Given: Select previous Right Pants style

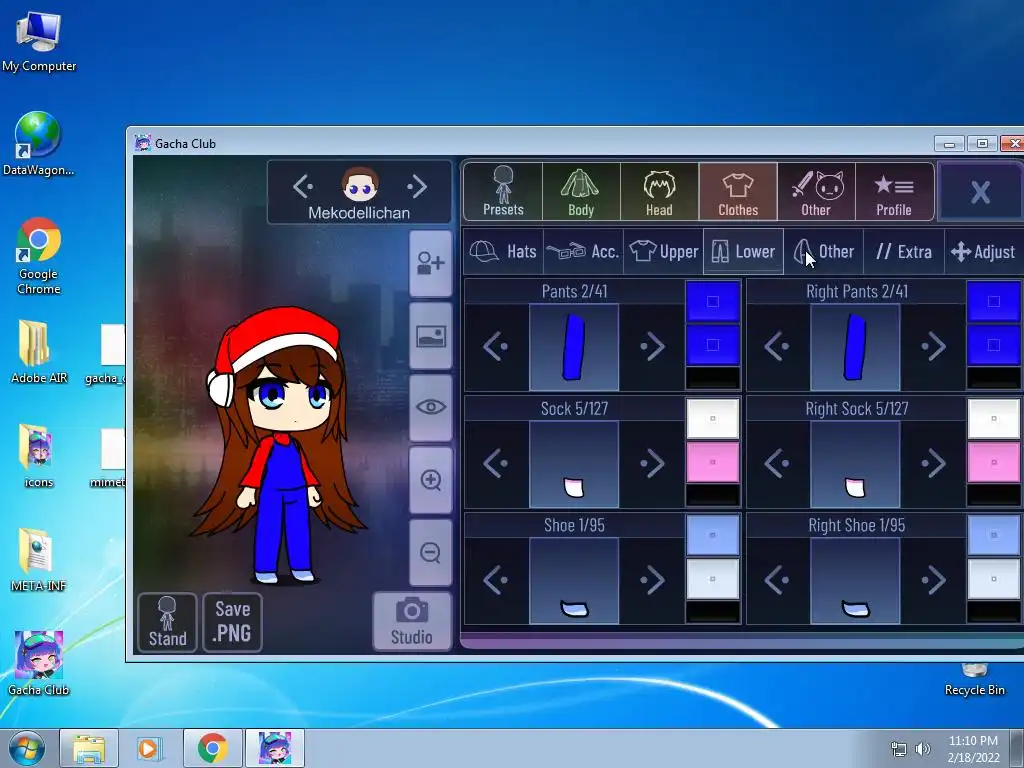Looking at the screenshot, I should (x=777, y=347).
